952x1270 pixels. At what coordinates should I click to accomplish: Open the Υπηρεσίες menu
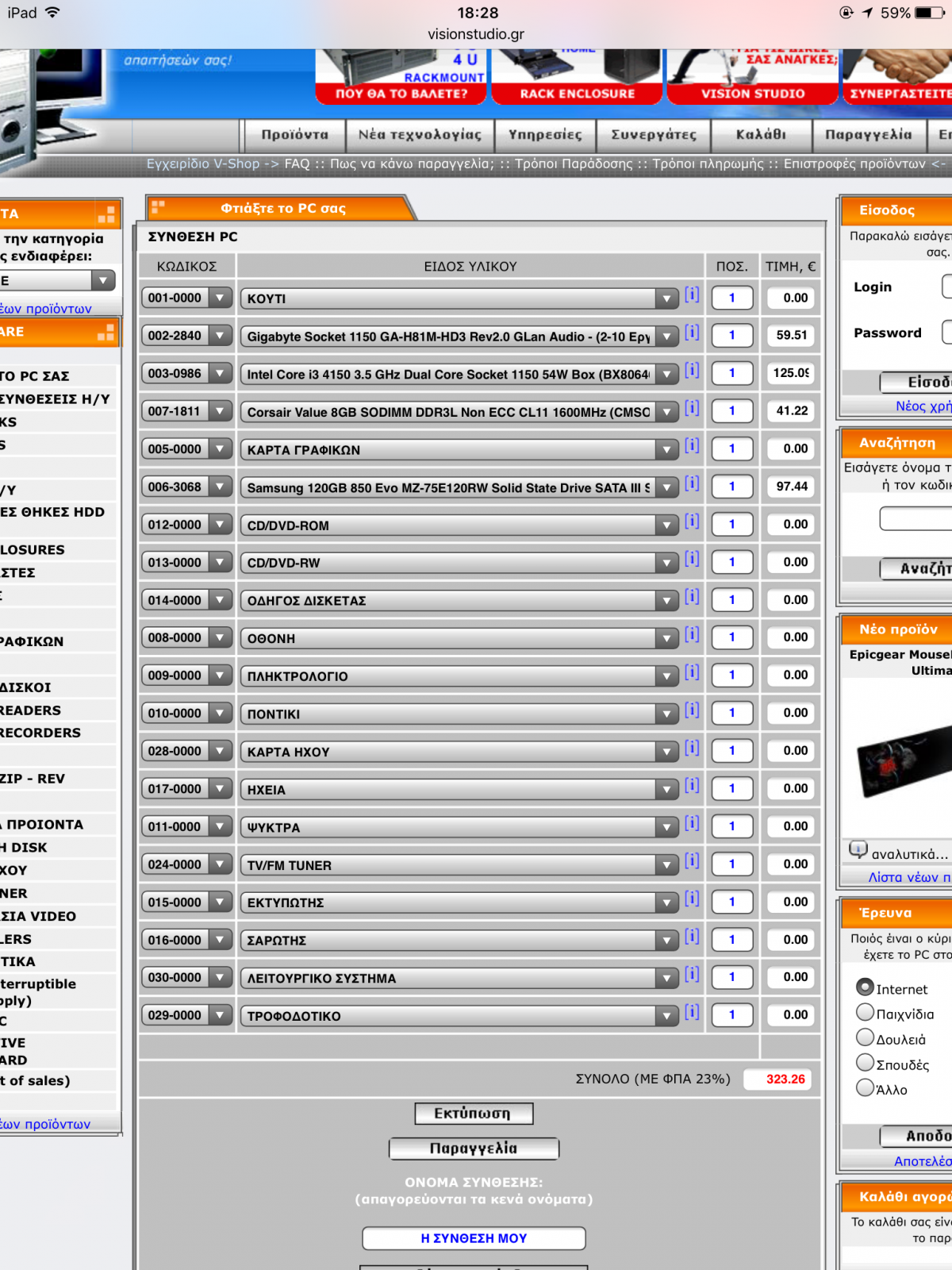coord(545,135)
